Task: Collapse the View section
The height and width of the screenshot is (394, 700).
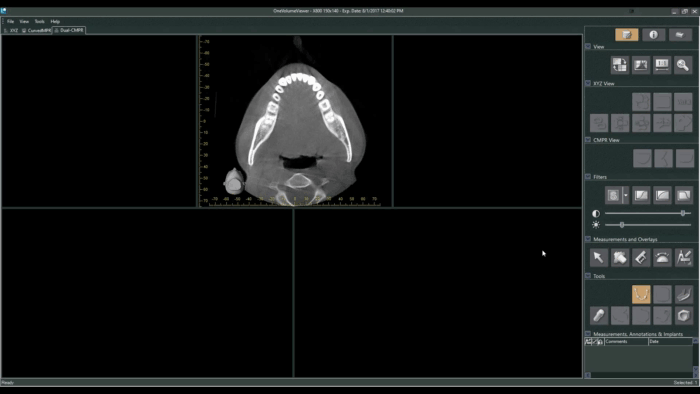Action: pos(588,46)
